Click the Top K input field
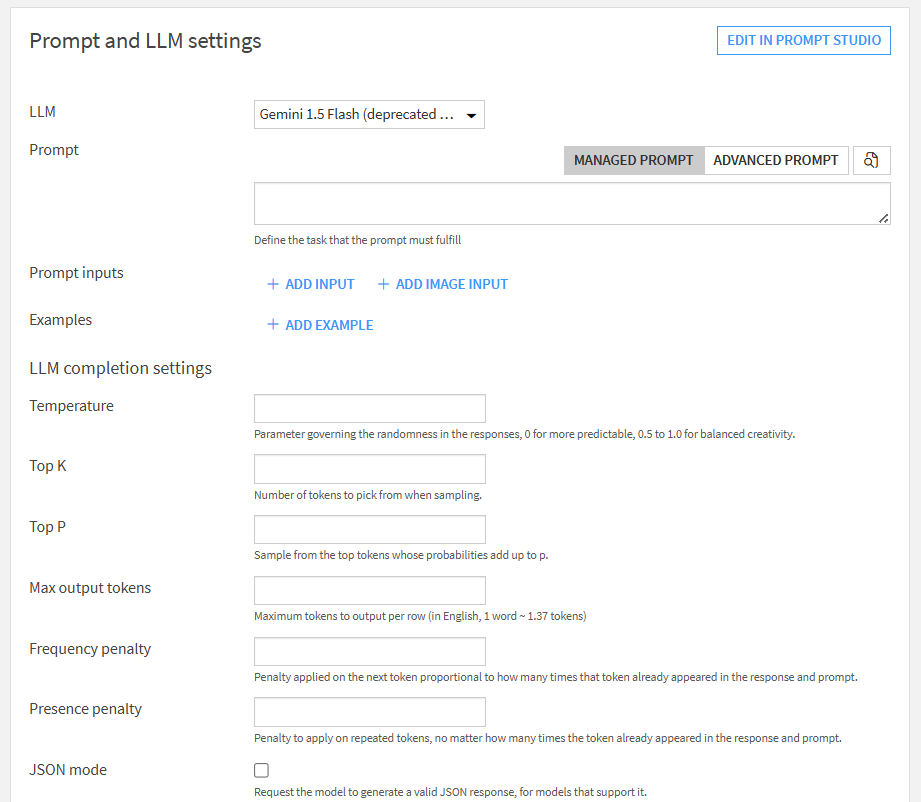 [370, 469]
